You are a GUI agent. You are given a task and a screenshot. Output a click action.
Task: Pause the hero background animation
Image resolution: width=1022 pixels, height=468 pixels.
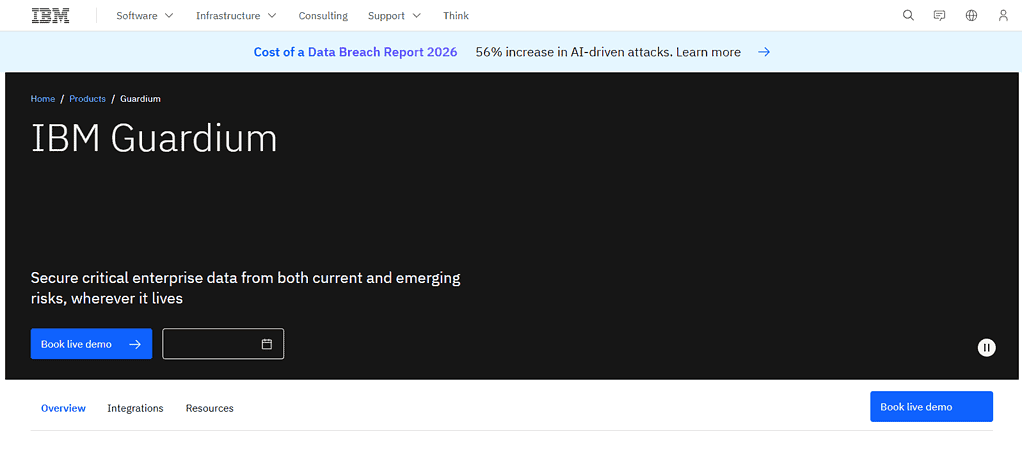pos(986,347)
